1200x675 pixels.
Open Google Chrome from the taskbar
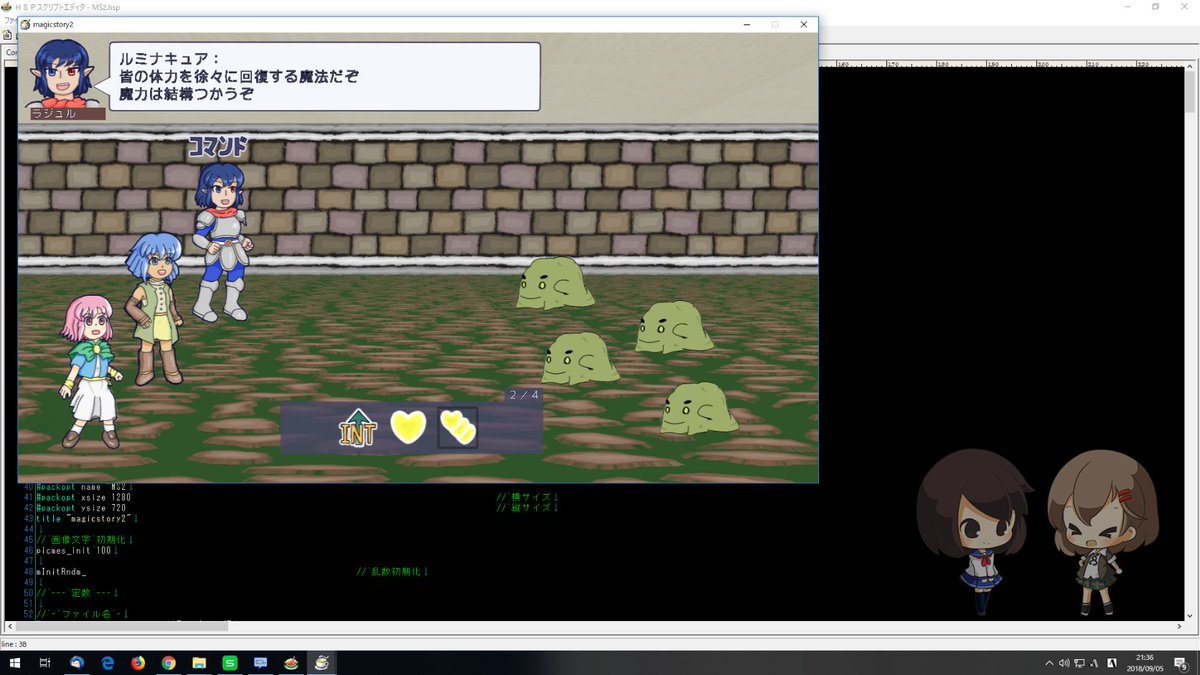pyautogui.click(x=168, y=663)
